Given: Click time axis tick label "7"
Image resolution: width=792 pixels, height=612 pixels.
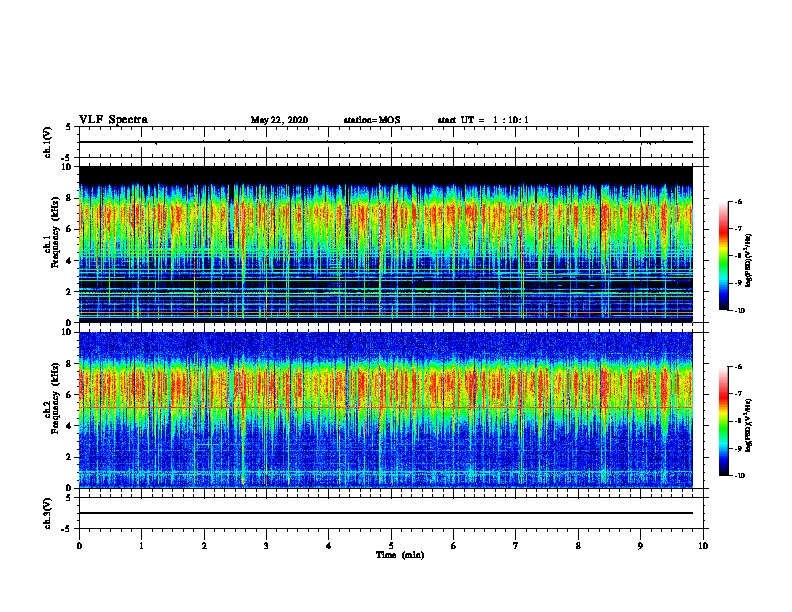Looking at the screenshot, I should (x=516, y=546).
